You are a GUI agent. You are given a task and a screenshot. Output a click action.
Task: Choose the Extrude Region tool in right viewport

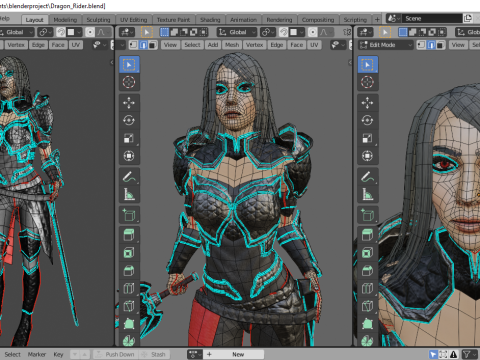[367, 235]
